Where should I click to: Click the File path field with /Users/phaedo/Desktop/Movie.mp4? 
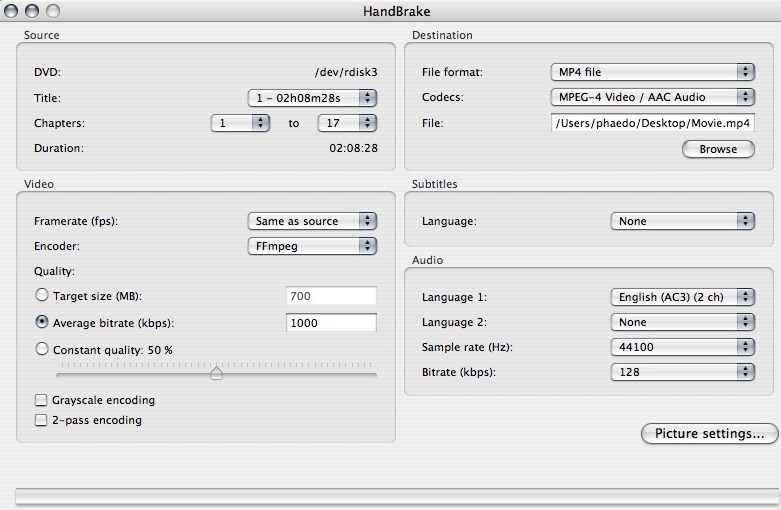(x=652, y=123)
